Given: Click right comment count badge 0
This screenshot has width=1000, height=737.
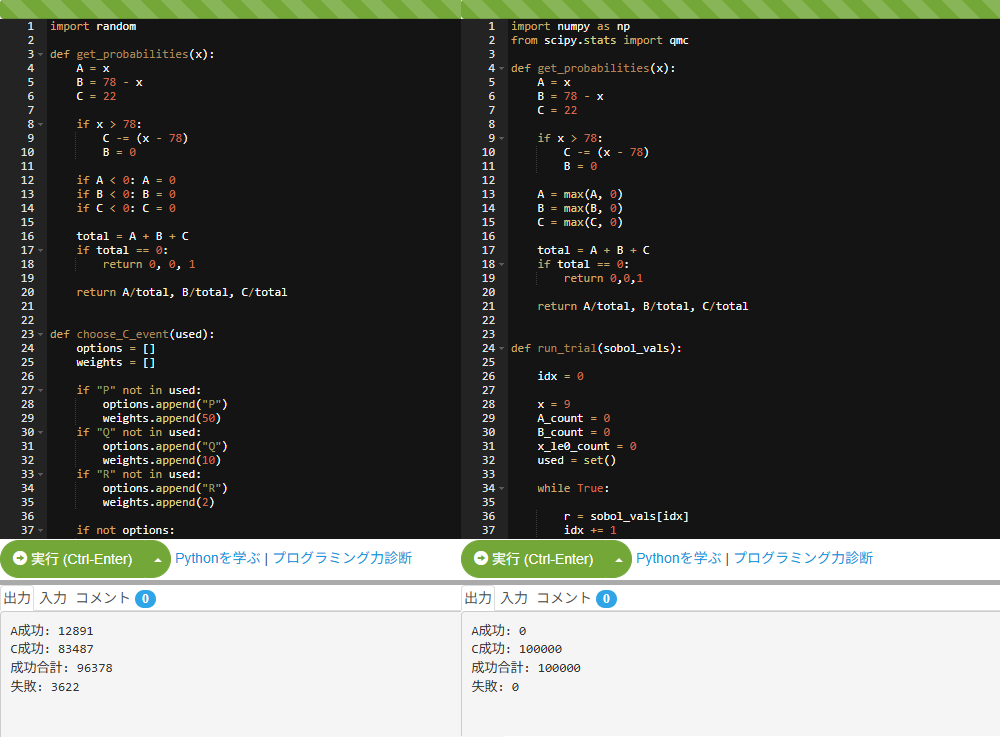Looking at the screenshot, I should 607,599.
